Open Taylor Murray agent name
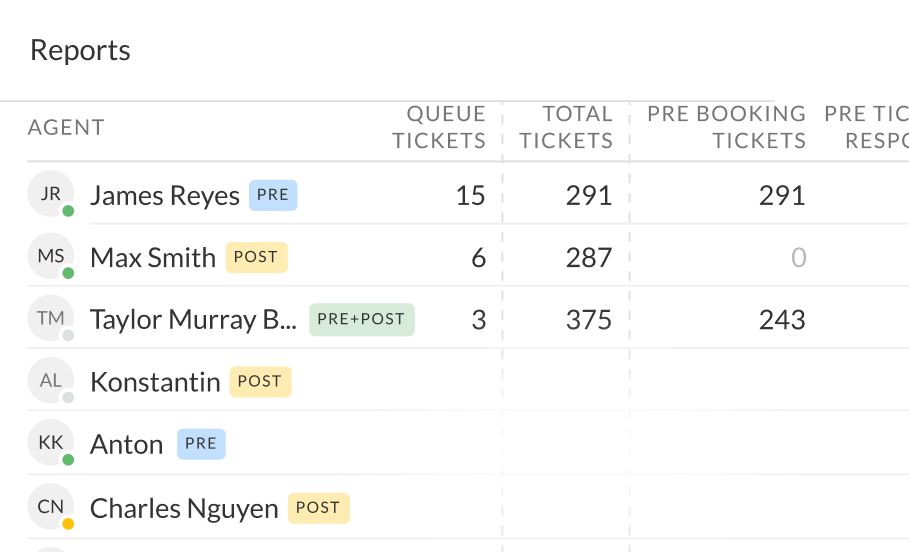This screenshot has width=909, height=552. [193, 320]
